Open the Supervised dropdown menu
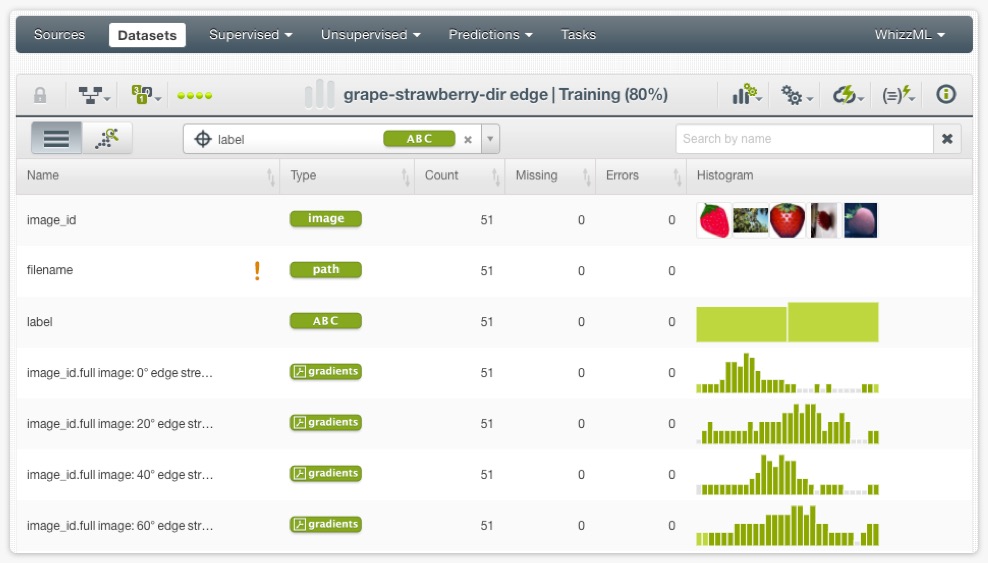The width and height of the screenshot is (988, 563). [250, 35]
